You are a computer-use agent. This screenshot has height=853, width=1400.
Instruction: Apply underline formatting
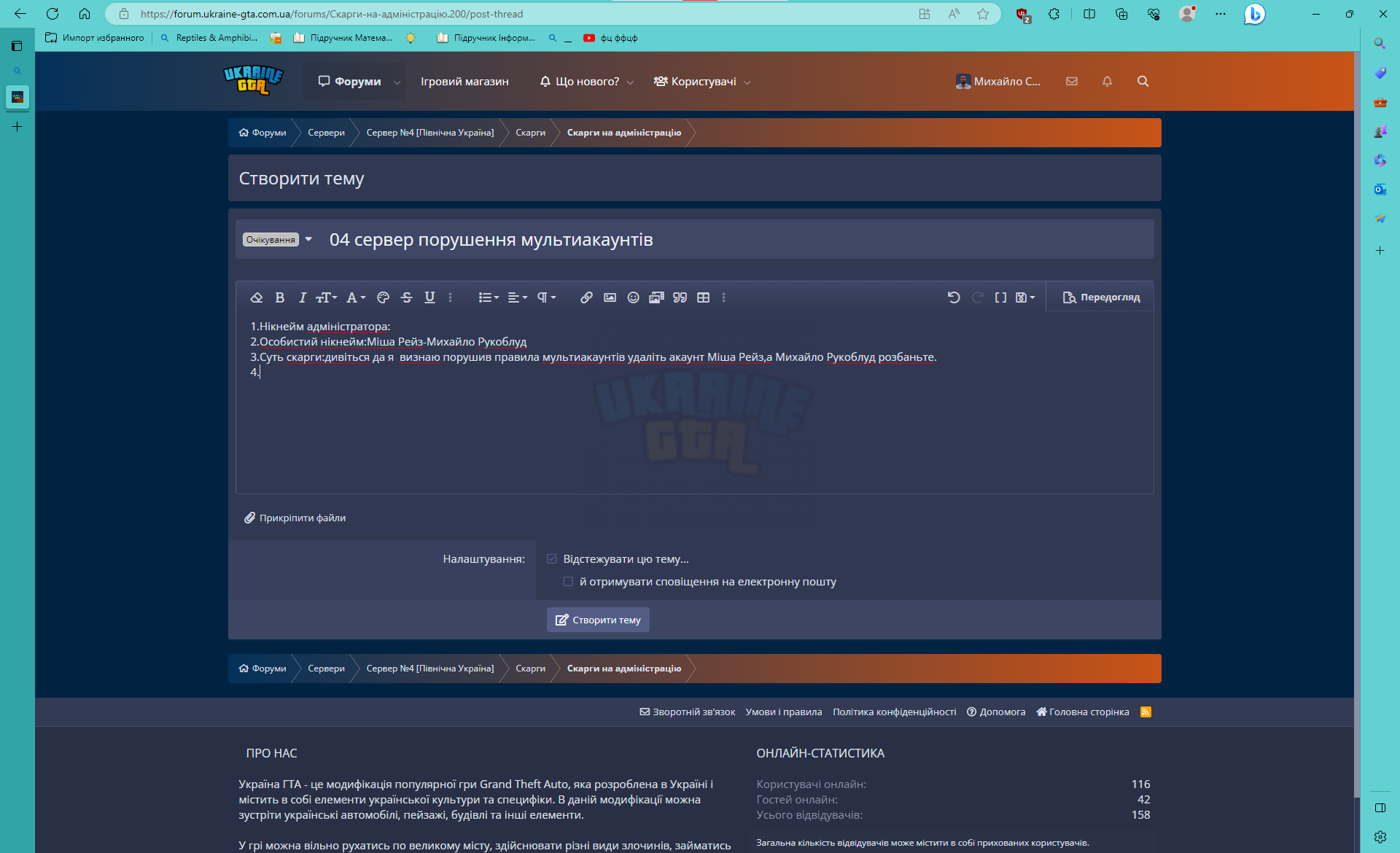click(x=429, y=297)
